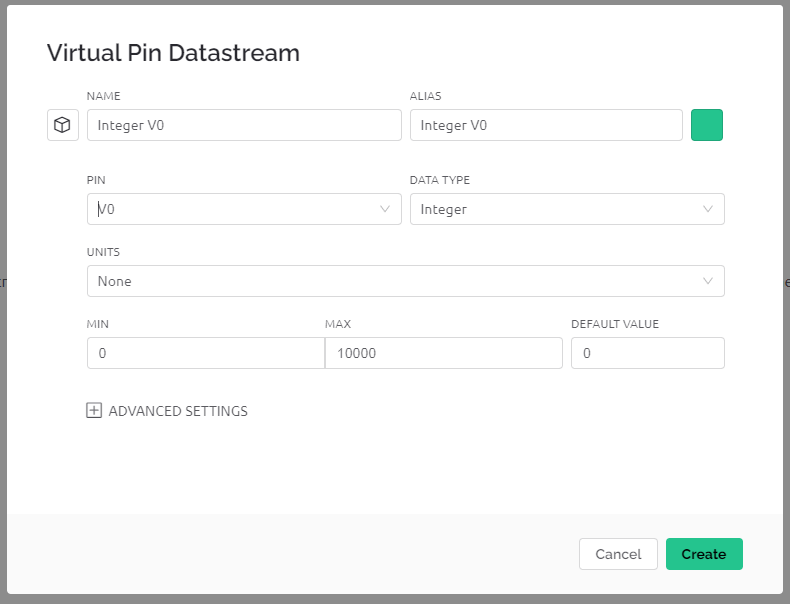This screenshot has width=790, height=604.
Task: Open the datastream cube icon picker
Action: [63, 125]
